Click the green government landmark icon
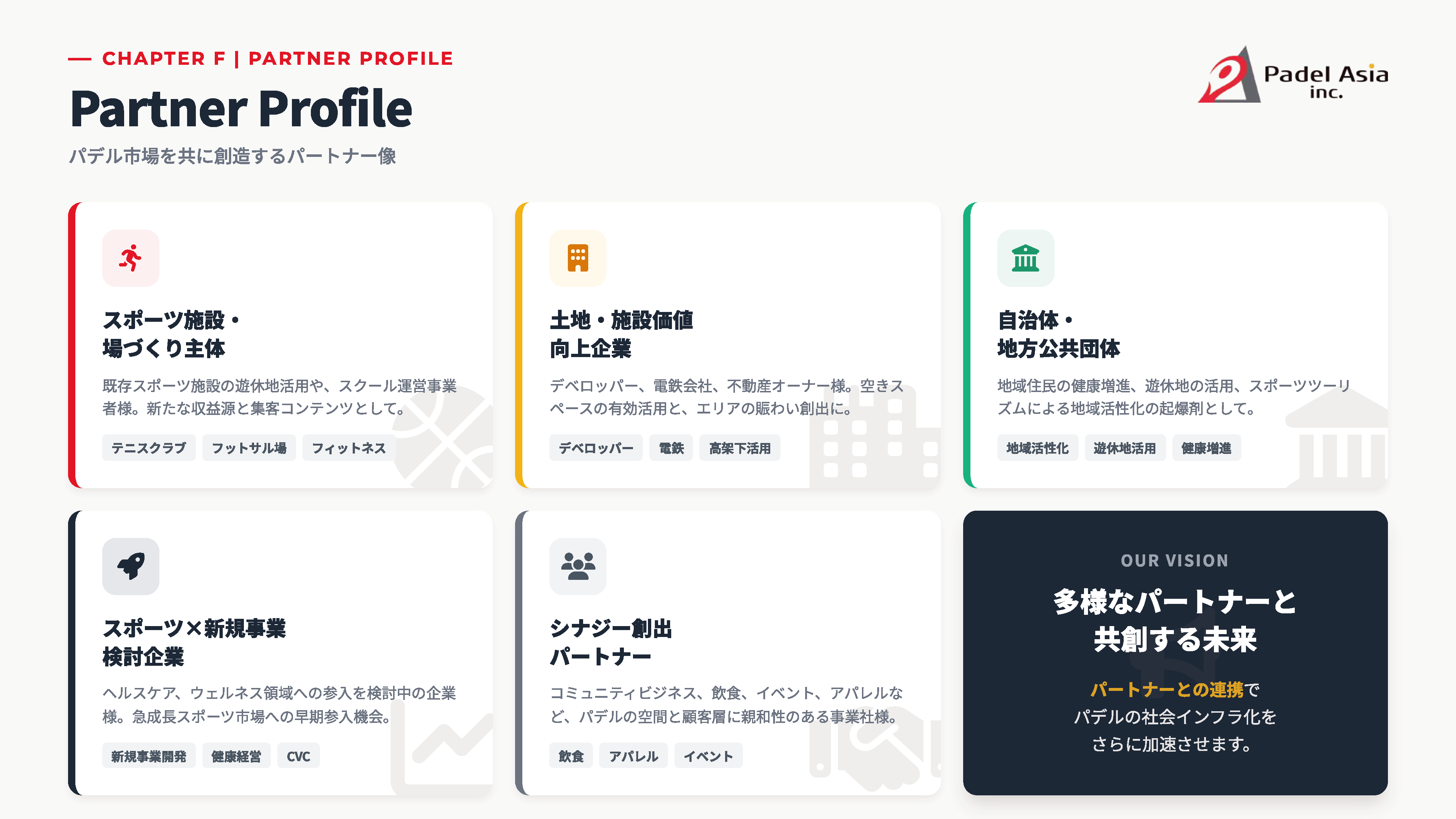Image resolution: width=1456 pixels, height=819 pixels. coord(1025,258)
